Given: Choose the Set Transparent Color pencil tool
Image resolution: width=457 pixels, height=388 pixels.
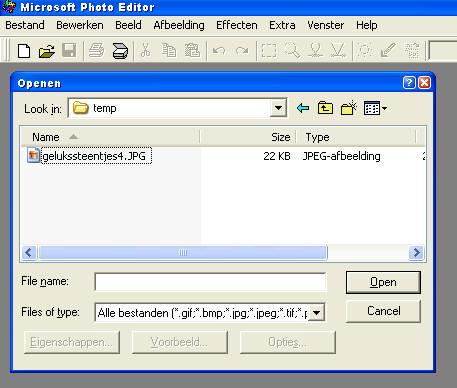Looking at the screenshot, I should [x=388, y=51].
